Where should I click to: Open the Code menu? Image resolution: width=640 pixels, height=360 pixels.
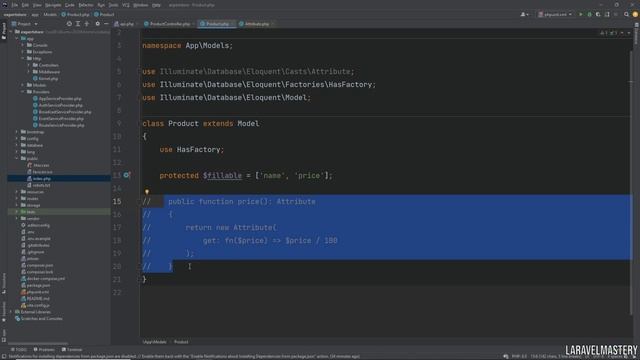(x=70, y=5)
